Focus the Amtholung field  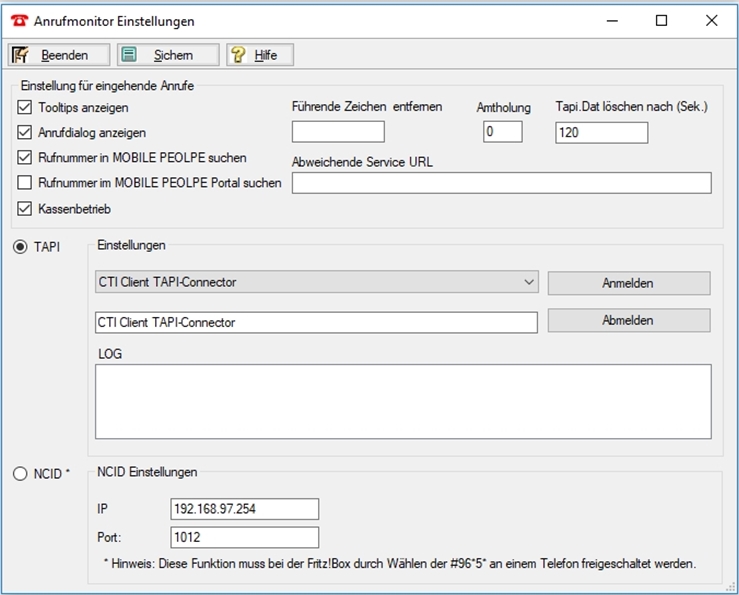502,132
